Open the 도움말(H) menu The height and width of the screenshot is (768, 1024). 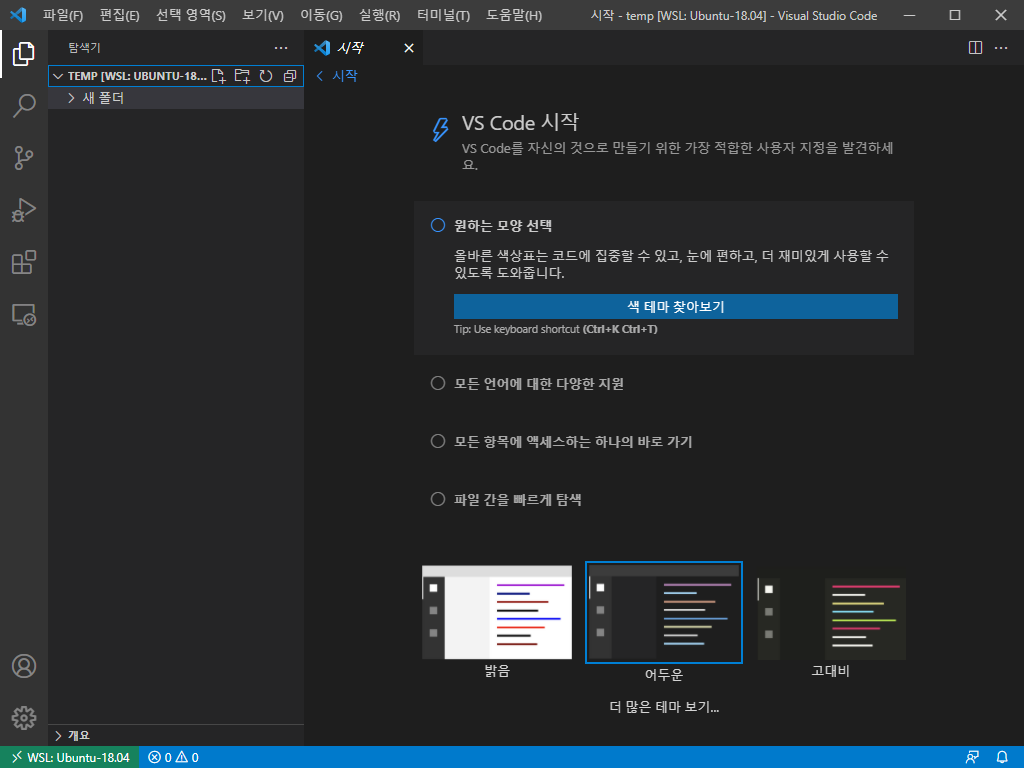(514, 15)
